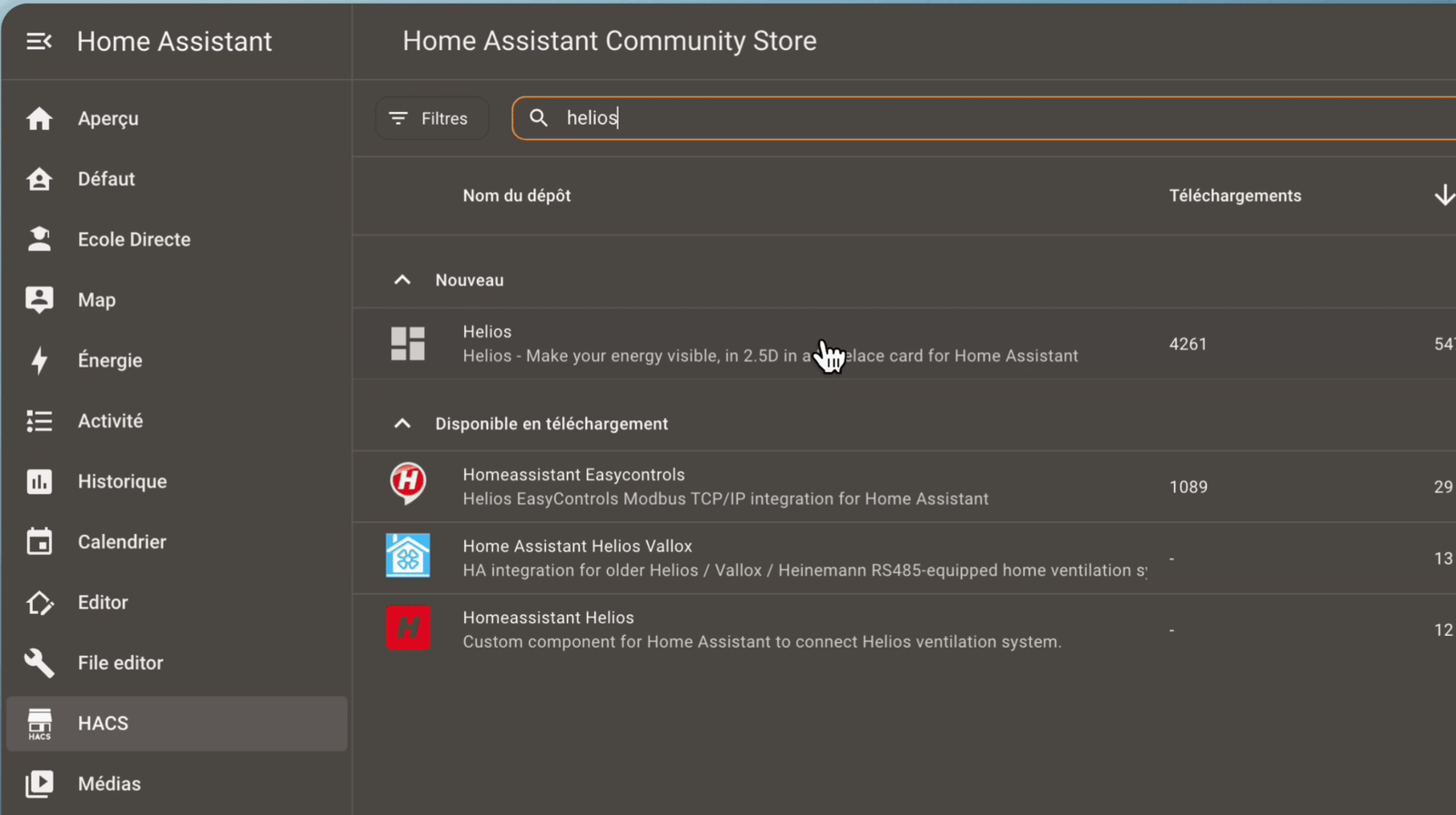Collapse the sidebar with the menu icon
This screenshot has height=815, width=1456.
pyautogui.click(x=39, y=41)
